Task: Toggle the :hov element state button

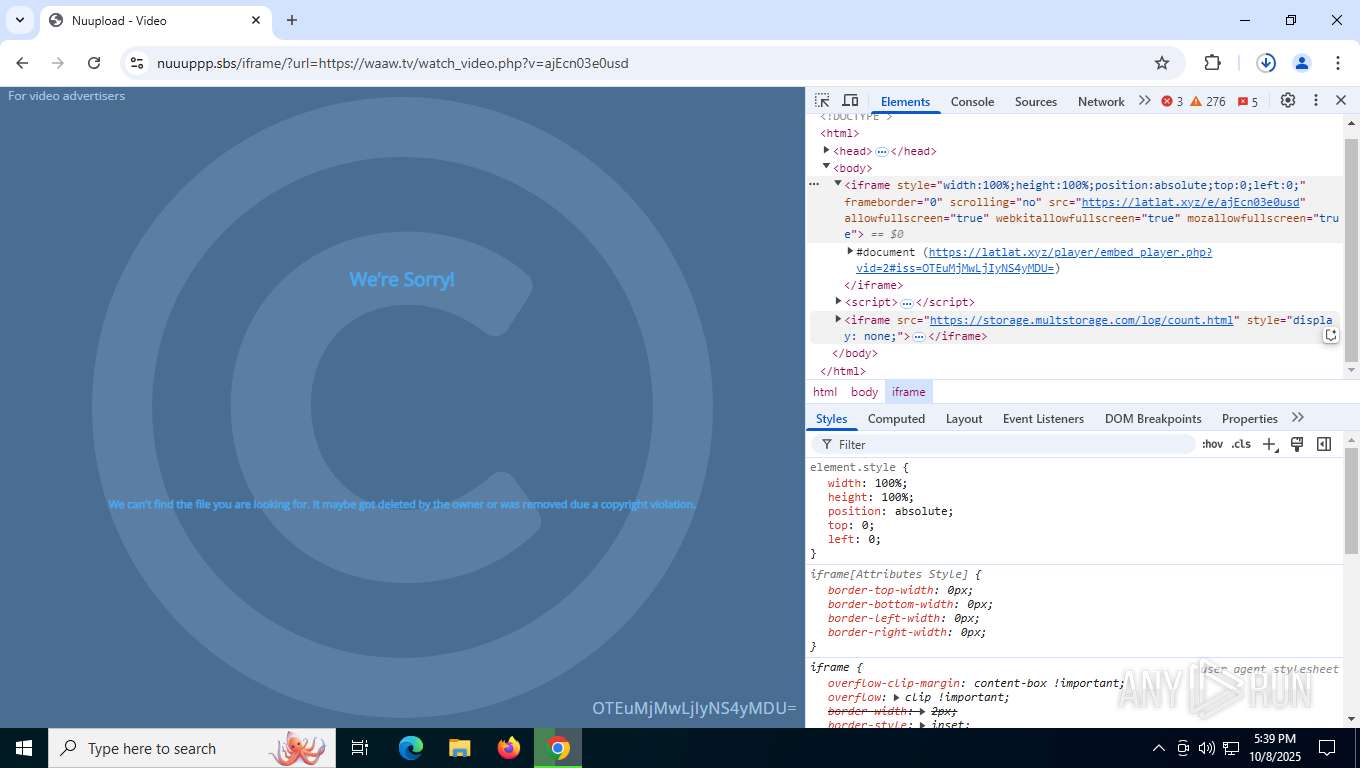Action: point(1212,444)
